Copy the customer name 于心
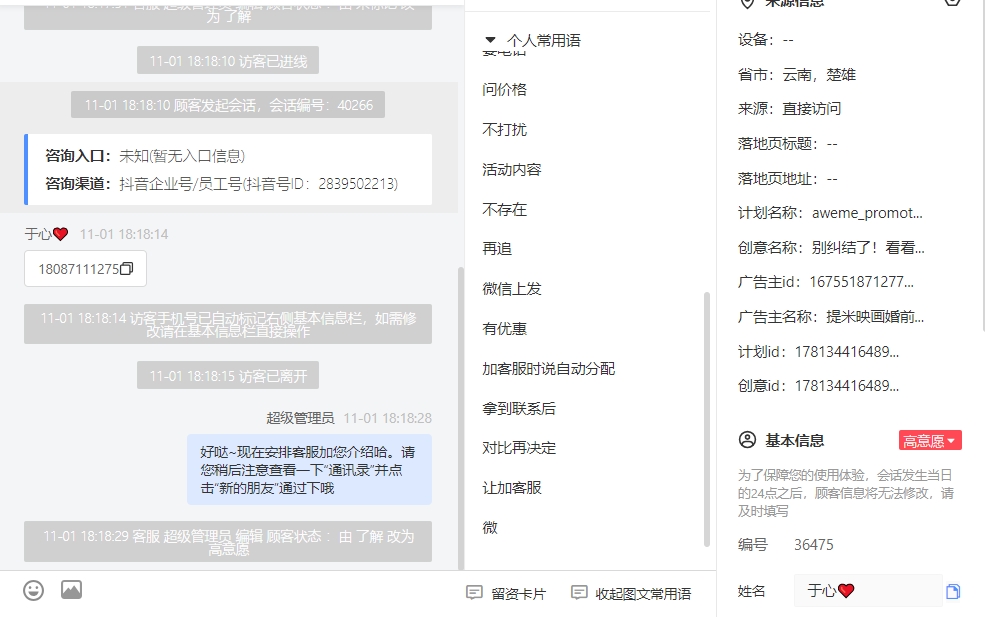 952,591
